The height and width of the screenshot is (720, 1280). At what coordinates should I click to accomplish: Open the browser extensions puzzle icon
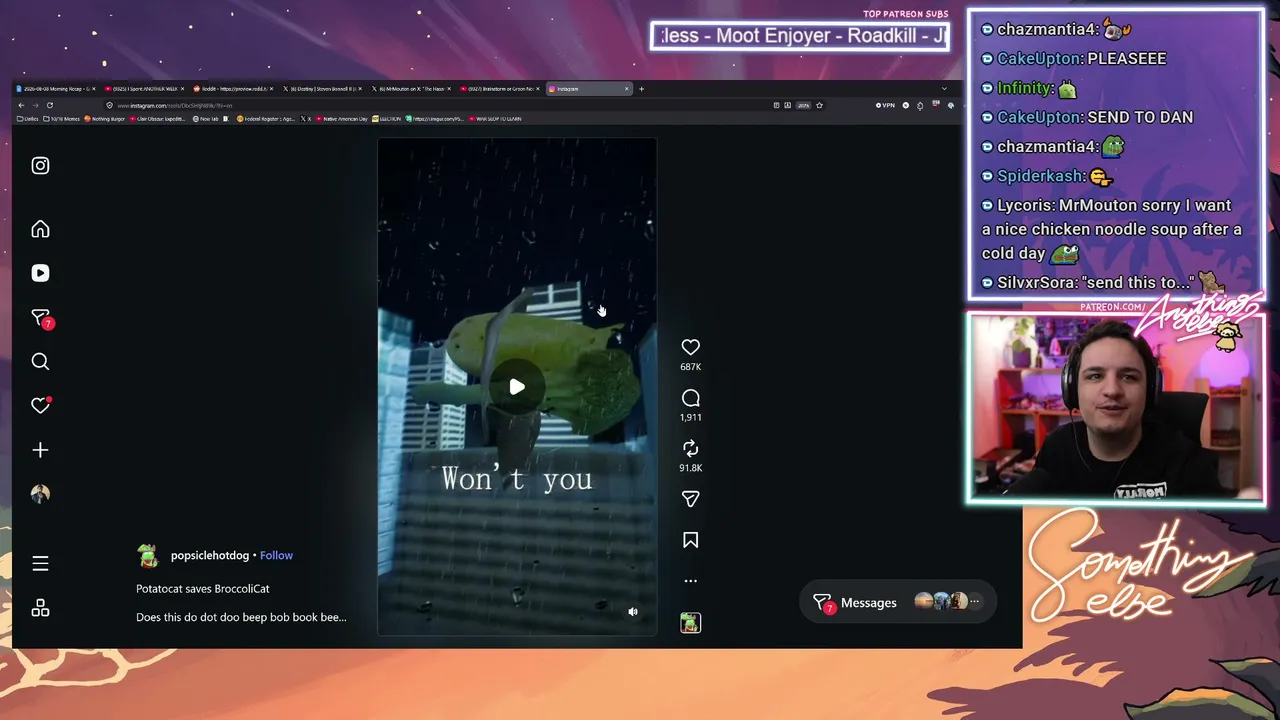pos(920,105)
